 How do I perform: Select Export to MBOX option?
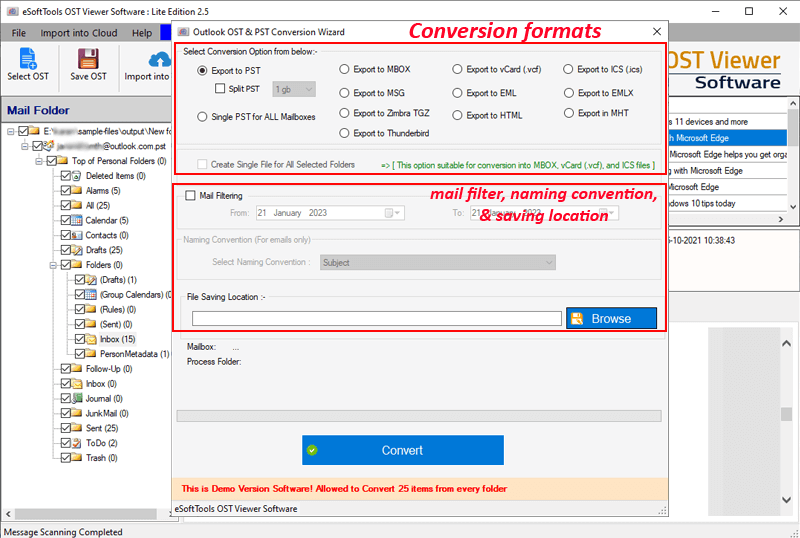point(344,69)
